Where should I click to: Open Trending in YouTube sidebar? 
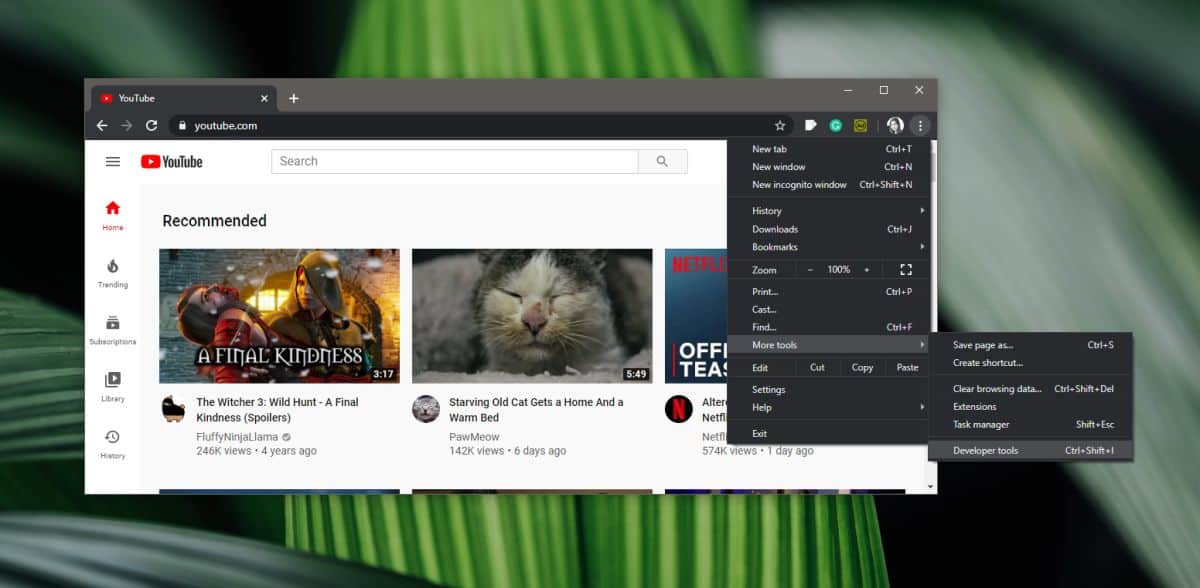(113, 272)
